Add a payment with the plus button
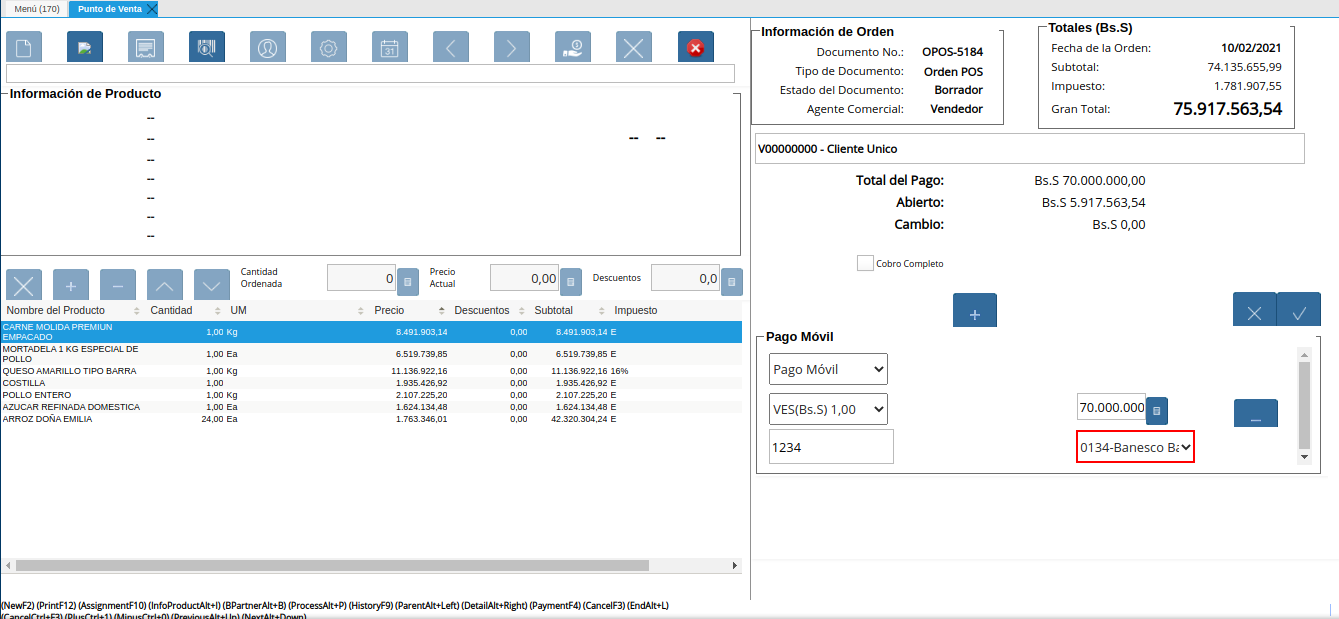1339x619 pixels. pyautogui.click(x=975, y=312)
